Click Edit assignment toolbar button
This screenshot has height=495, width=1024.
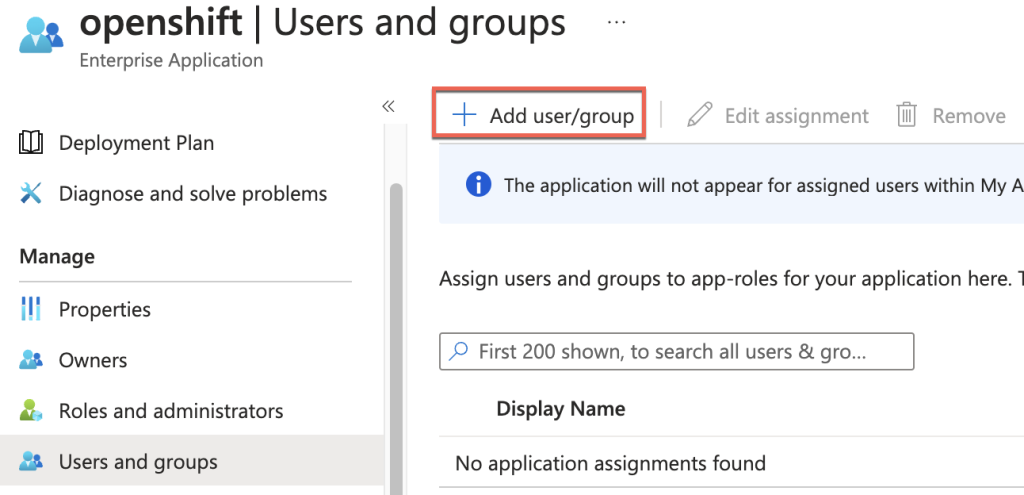pyautogui.click(x=779, y=116)
